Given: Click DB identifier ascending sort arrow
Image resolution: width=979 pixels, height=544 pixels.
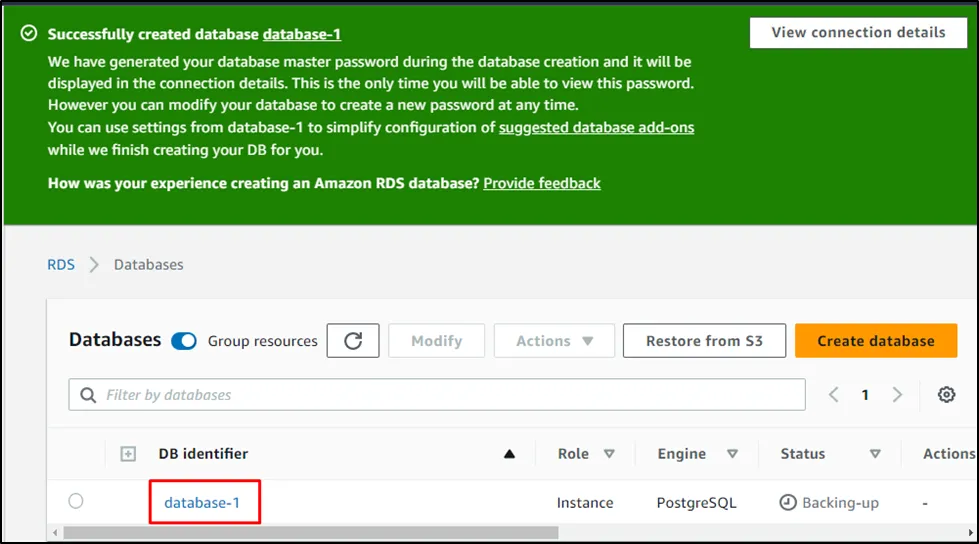Looking at the screenshot, I should pos(509,454).
